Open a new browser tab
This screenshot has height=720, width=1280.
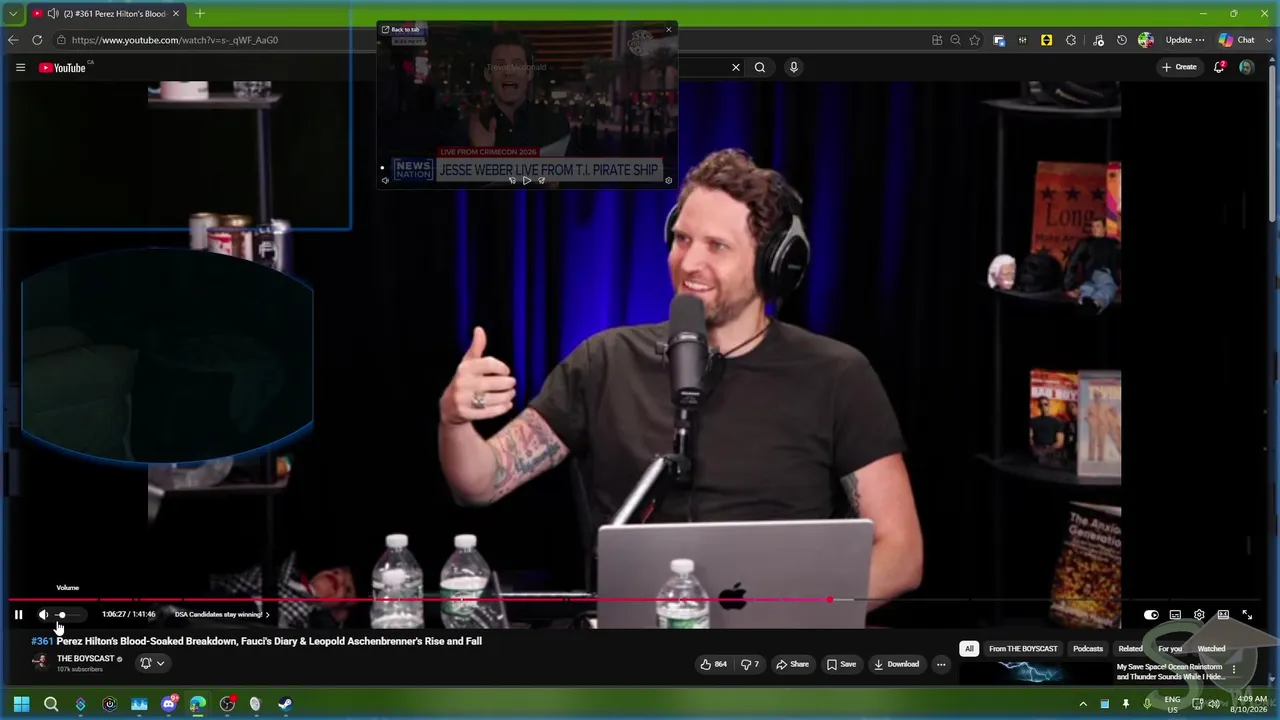[200, 14]
